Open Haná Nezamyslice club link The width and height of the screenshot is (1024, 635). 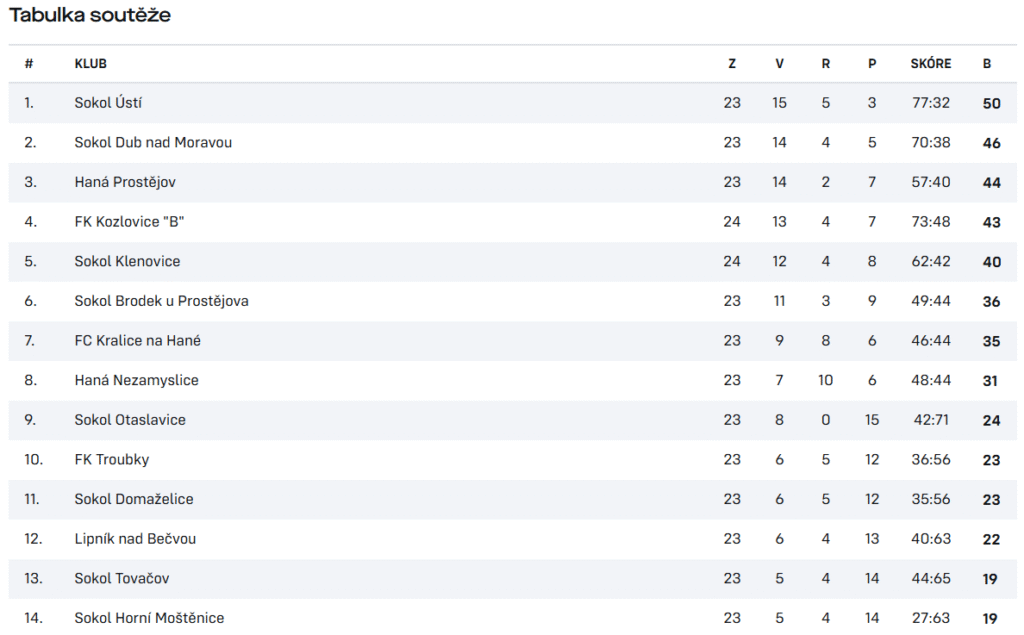[x=136, y=380]
